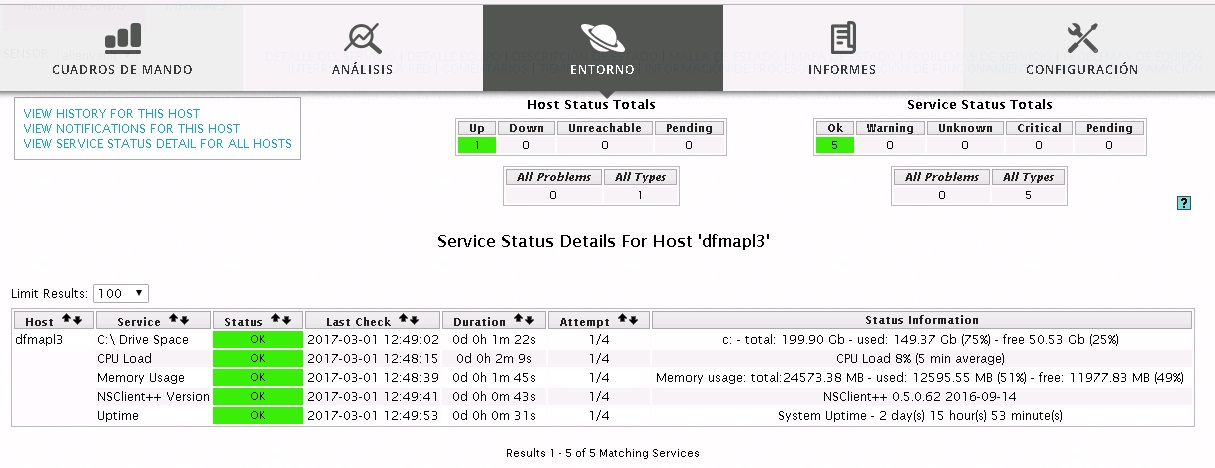This screenshot has height=468, width=1215.
Task: Click the host Unreachable status header
Action: point(604,128)
